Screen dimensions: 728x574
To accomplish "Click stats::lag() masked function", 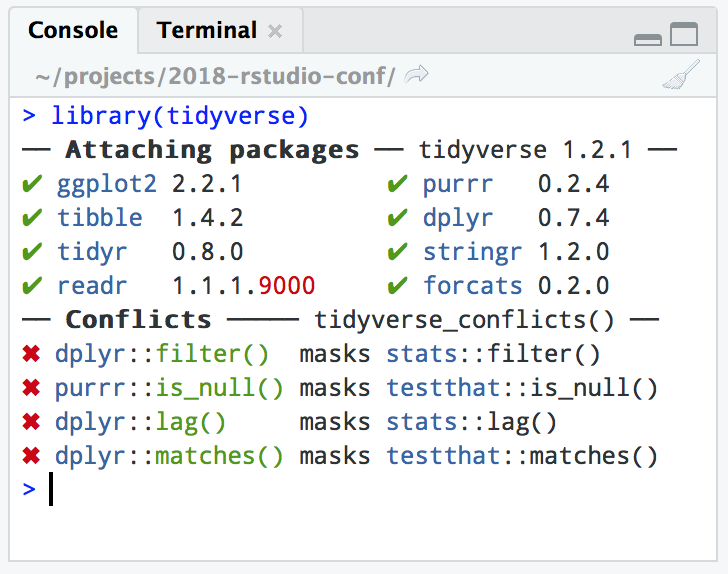I will point(472,422).
